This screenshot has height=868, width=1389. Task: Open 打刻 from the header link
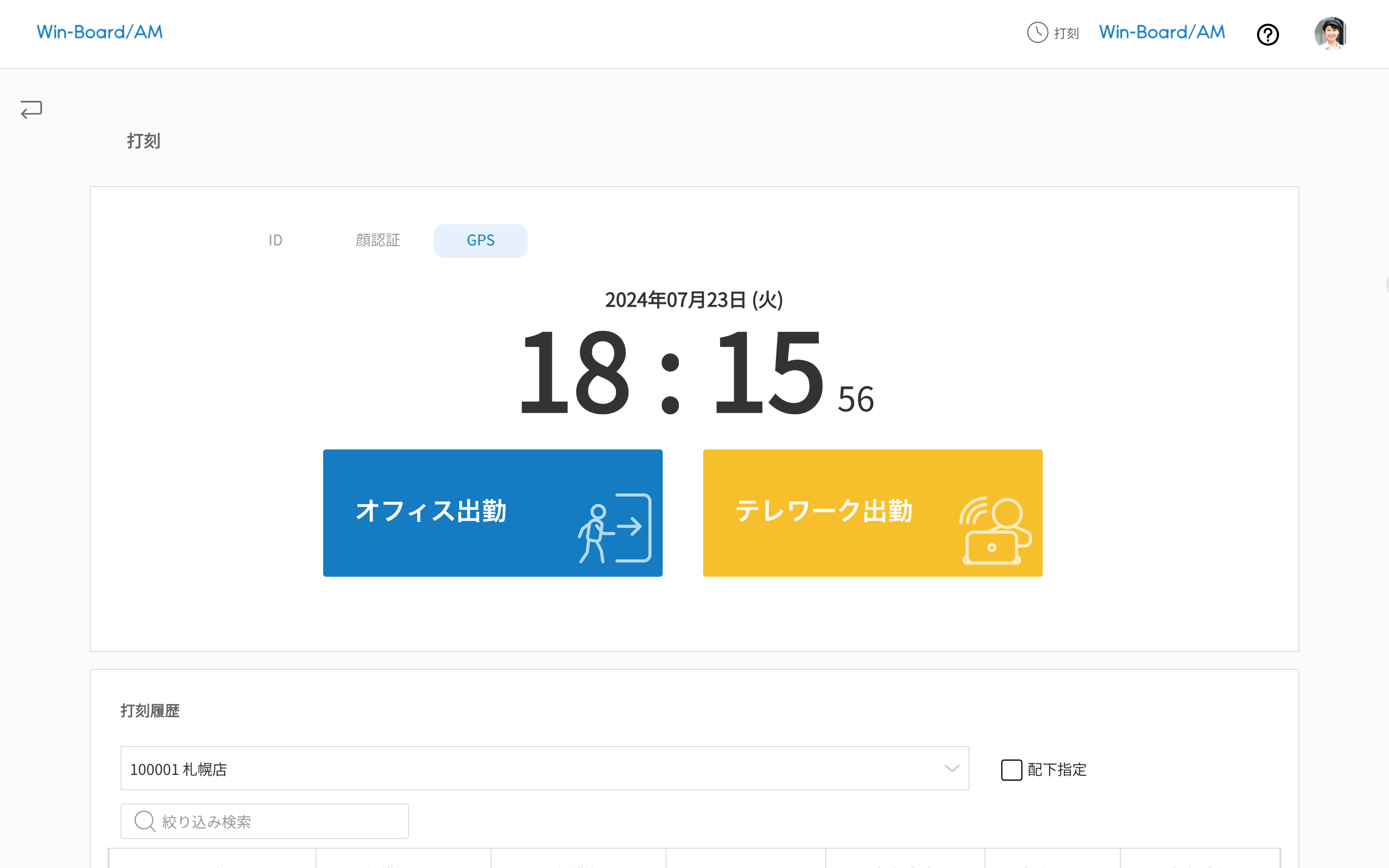point(1066,33)
